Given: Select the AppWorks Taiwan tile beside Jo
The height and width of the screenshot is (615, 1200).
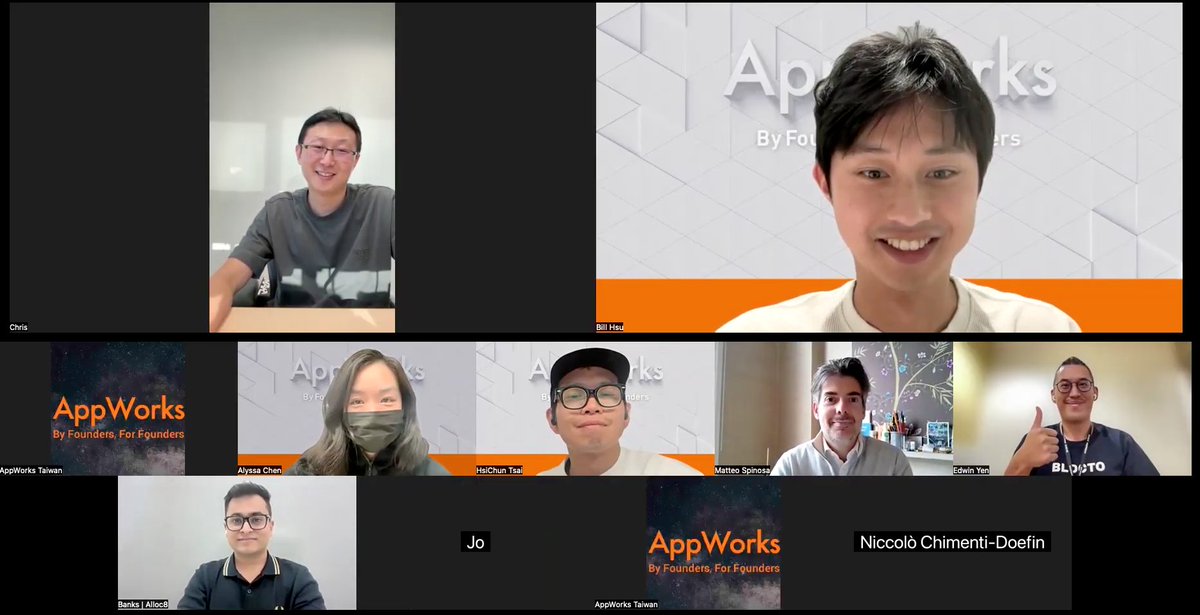Looking at the screenshot, I should click(x=714, y=543).
